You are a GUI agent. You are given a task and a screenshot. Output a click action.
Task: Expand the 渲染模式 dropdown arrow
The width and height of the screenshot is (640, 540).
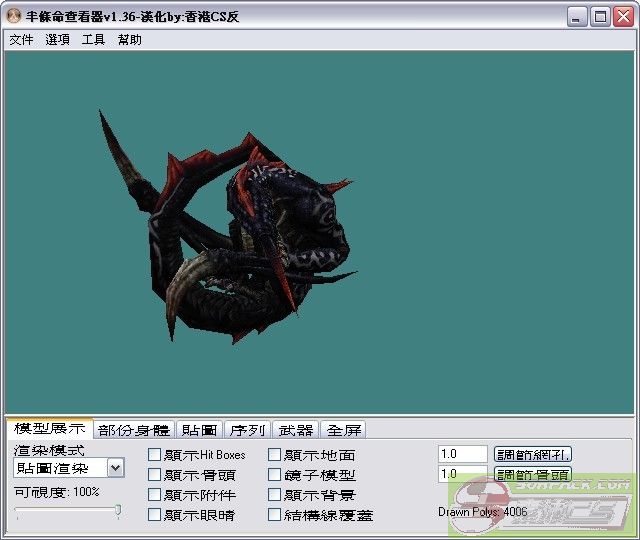click(116, 468)
